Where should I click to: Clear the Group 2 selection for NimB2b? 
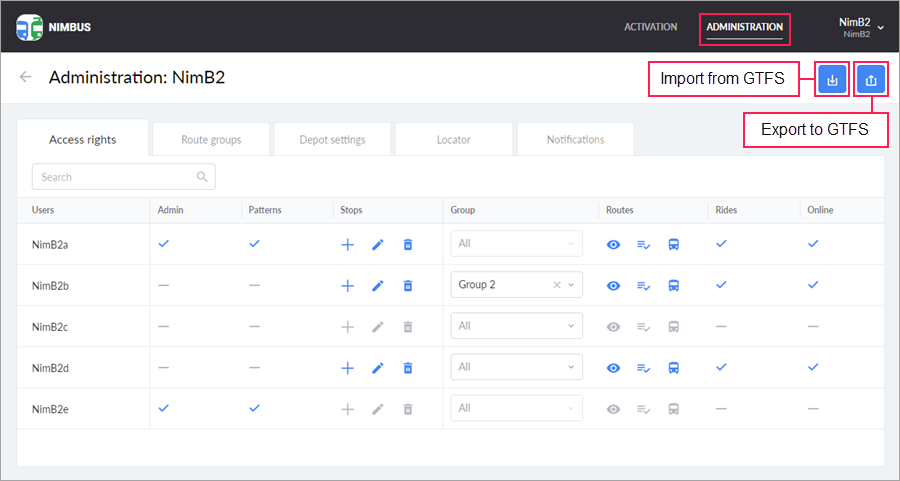pyautogui.click(x=557, y=285)
